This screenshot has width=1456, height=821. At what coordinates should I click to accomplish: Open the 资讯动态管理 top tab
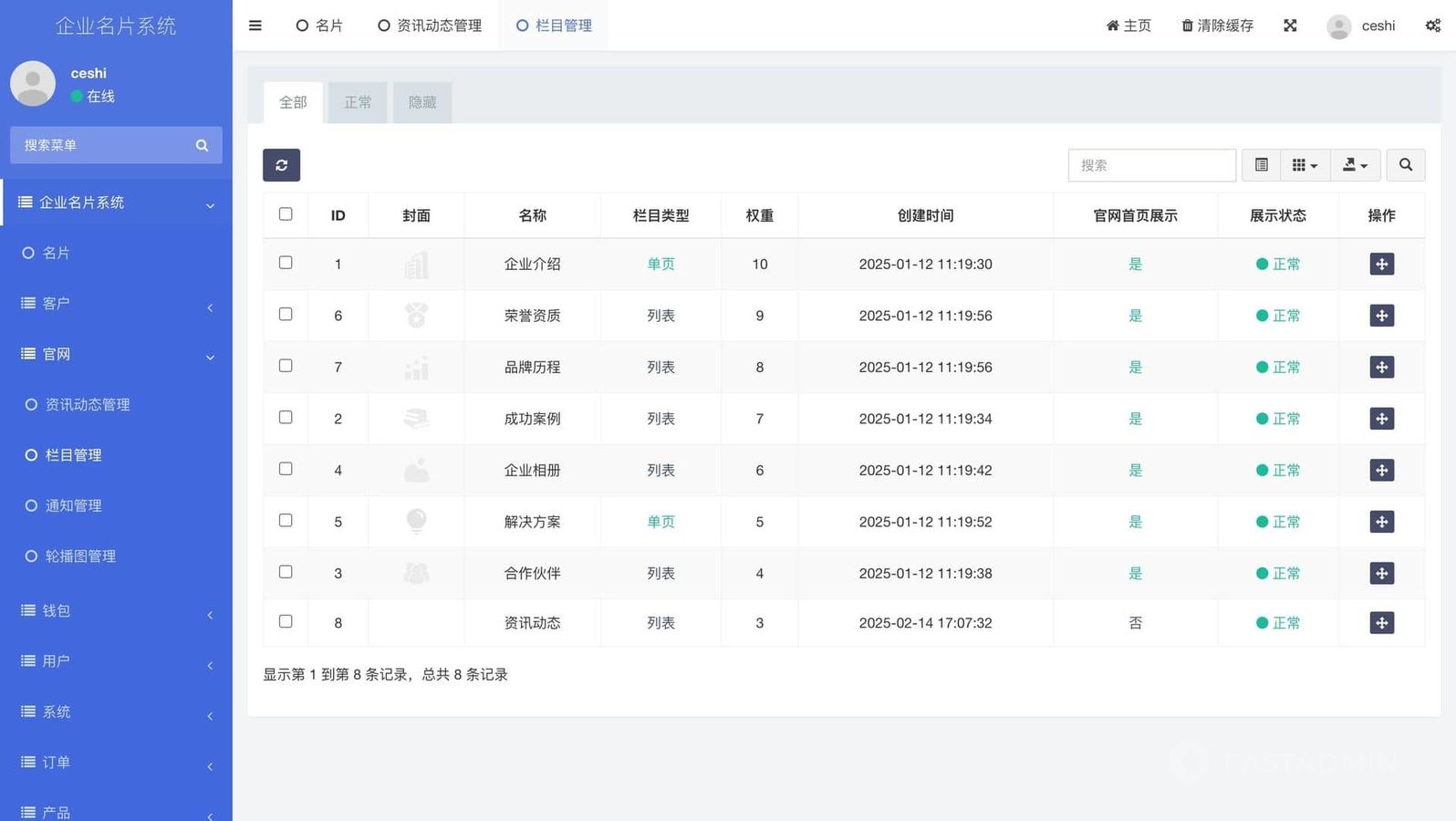pos(430,26)
